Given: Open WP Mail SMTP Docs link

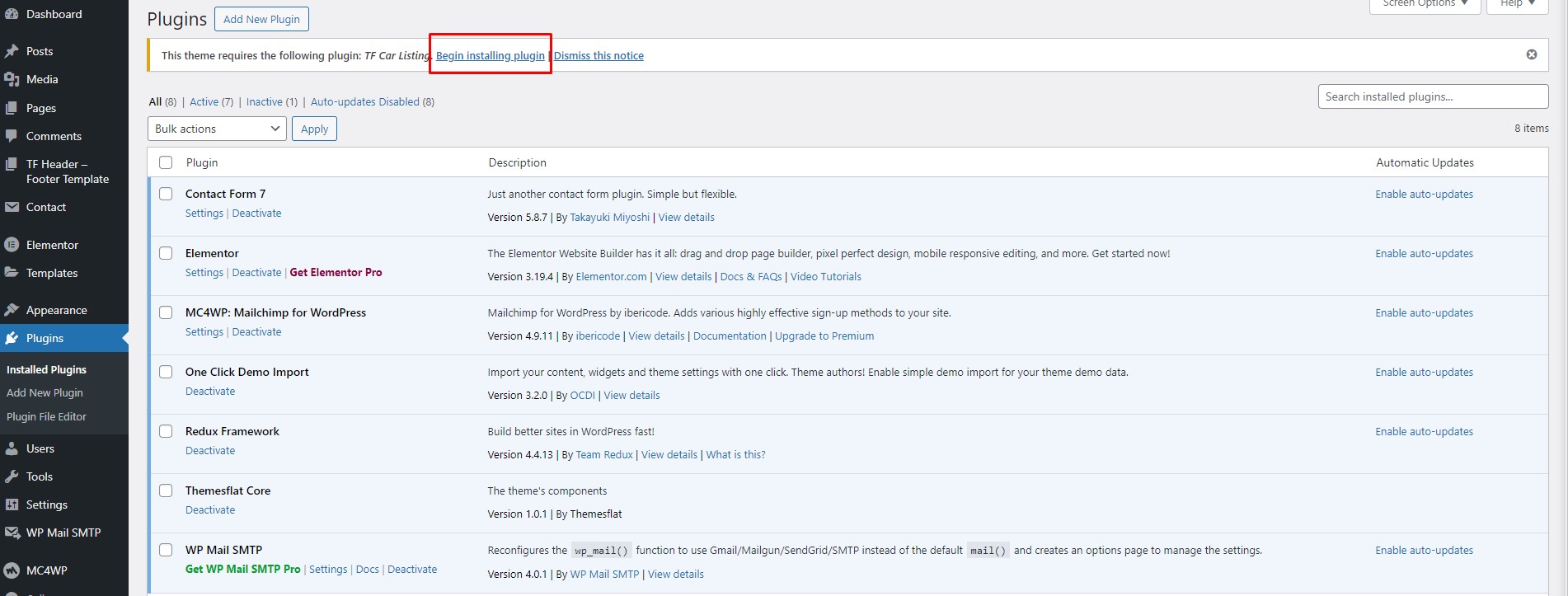Looking at the screenshot, I should [368, 570].
